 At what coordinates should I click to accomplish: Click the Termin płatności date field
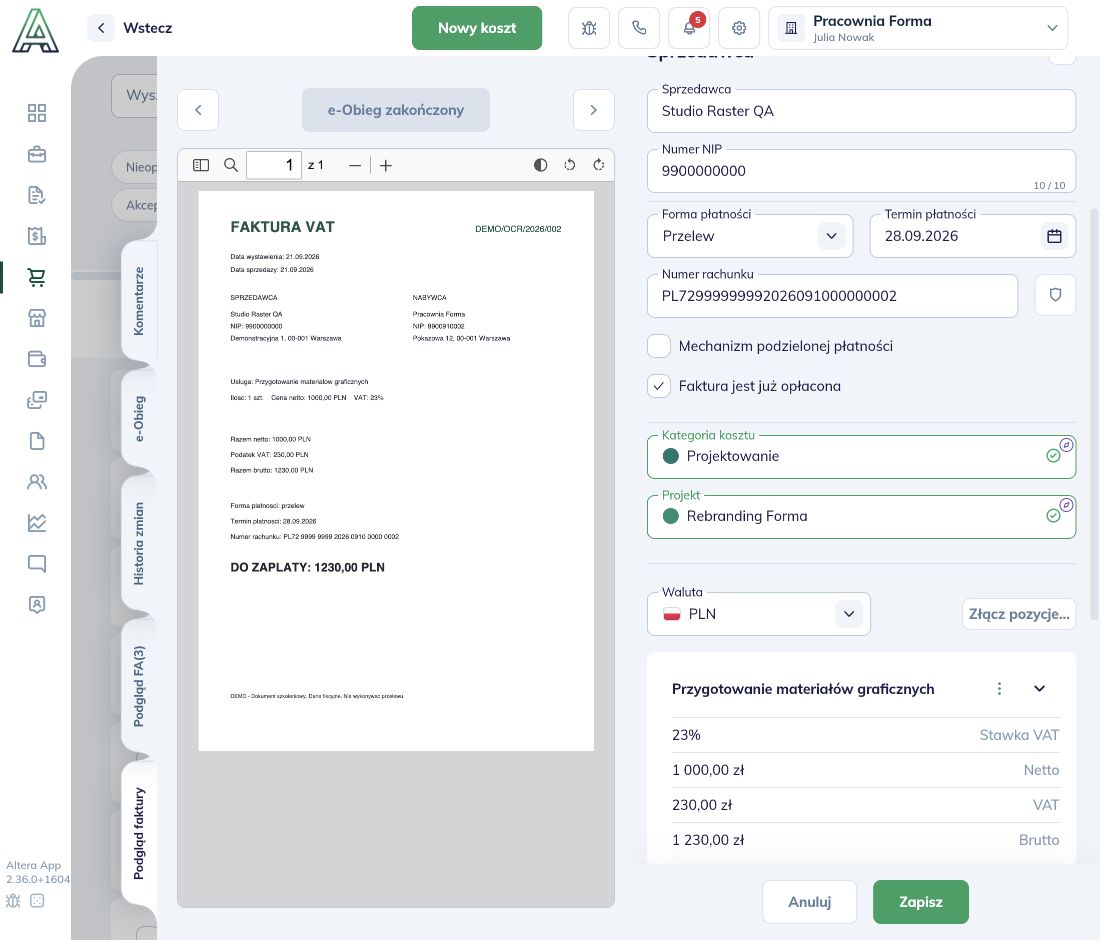tap(972, 236)
